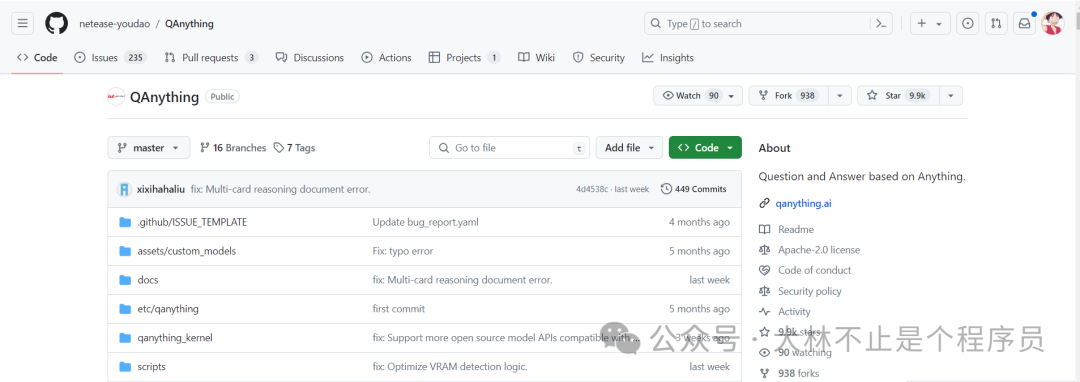Switch to the Projects tab
The width and height of the screenshot is (1080, 382).
click(x=464, y=58)
